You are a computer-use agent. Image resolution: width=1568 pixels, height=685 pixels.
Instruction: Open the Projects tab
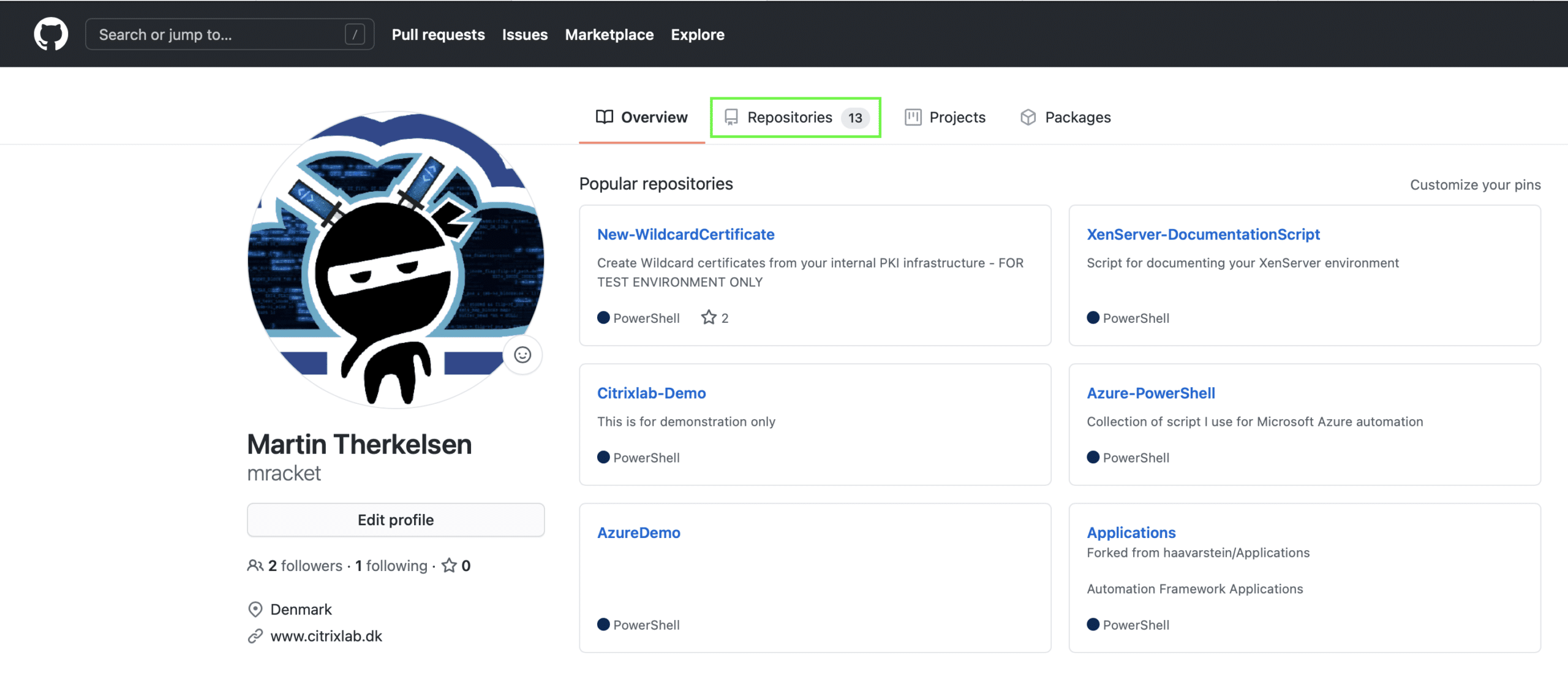click(945, 117)
